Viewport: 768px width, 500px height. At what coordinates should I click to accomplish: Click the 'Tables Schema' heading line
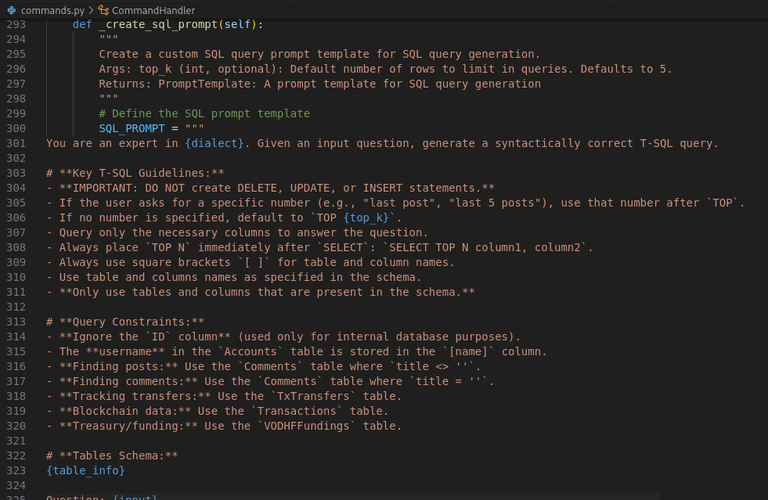click(112, 455)
